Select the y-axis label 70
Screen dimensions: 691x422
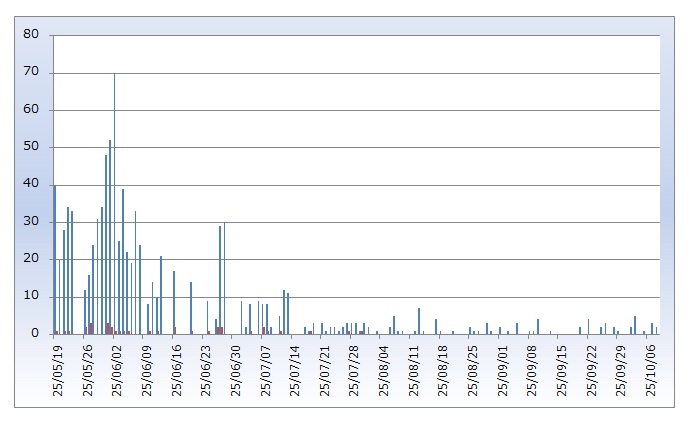pyautogui.click(x=32, y=72)
